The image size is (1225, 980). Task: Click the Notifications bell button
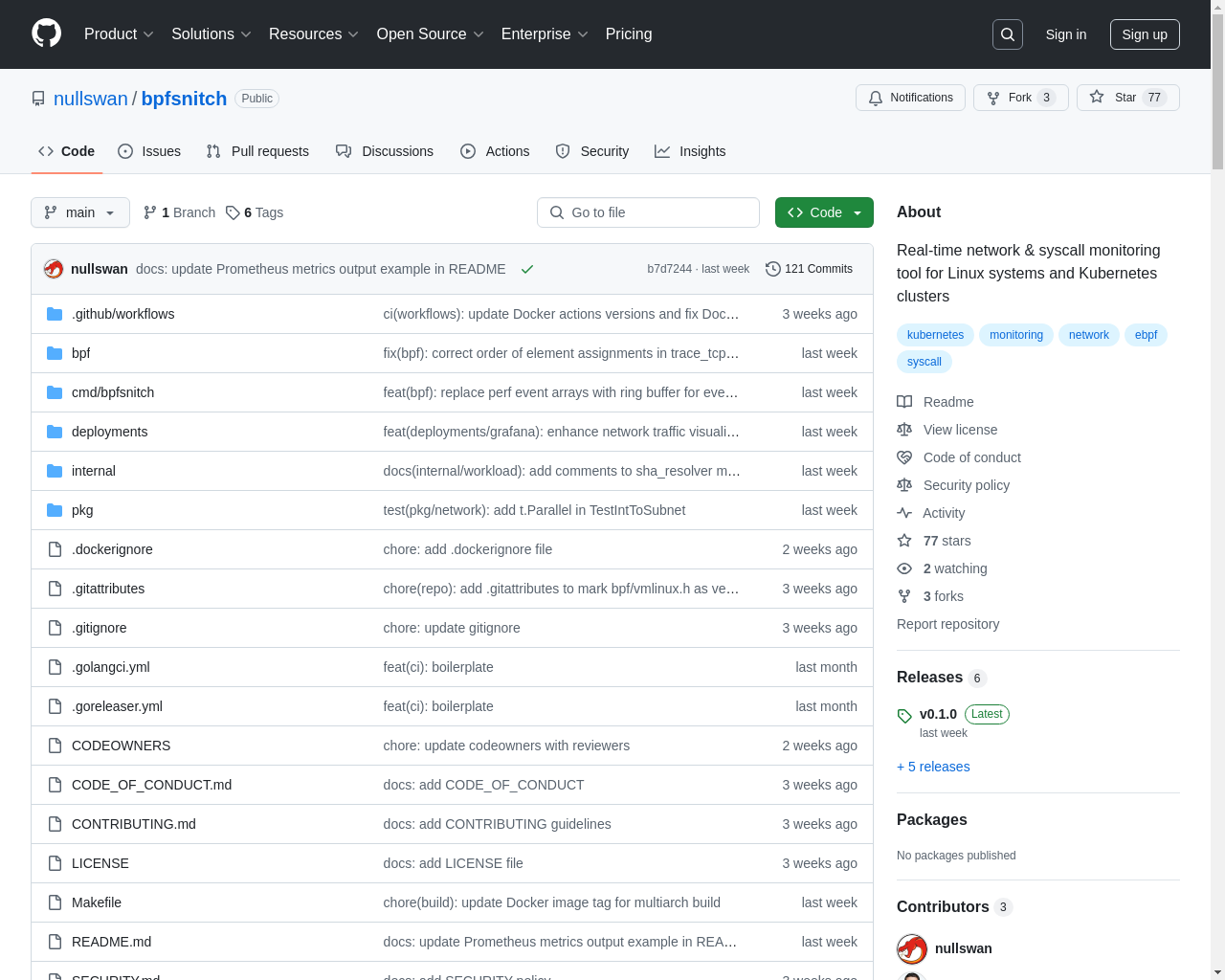point(910,98)
